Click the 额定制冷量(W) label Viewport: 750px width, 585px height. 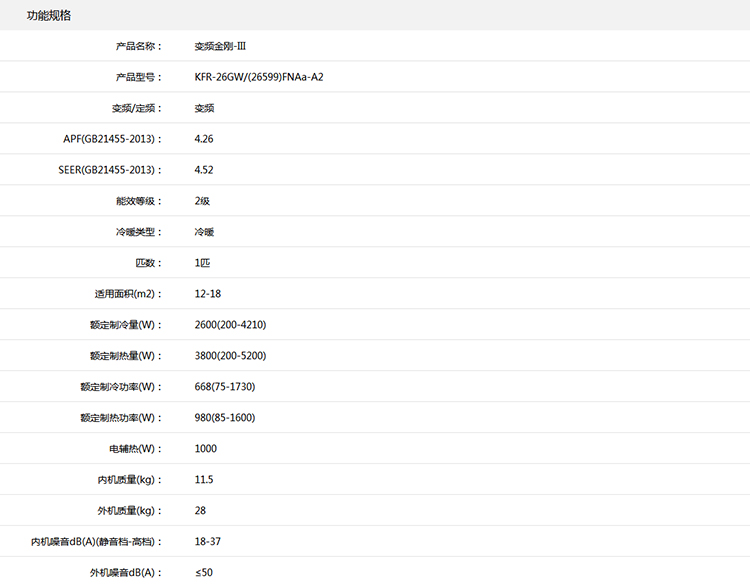click(126, 325)
